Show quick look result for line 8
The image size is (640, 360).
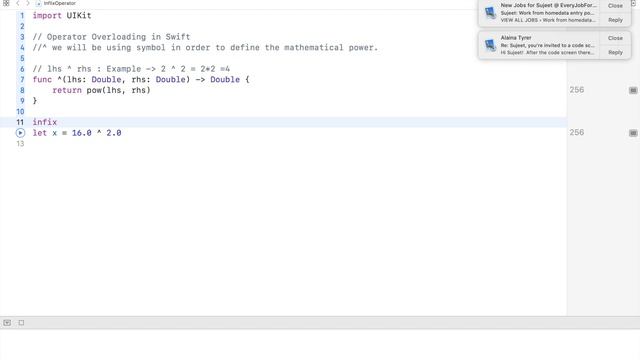pos(633,90)
